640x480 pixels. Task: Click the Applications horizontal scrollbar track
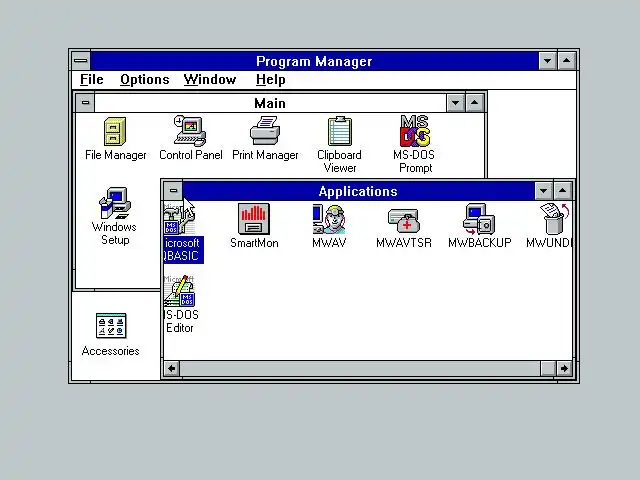[360, 369]
